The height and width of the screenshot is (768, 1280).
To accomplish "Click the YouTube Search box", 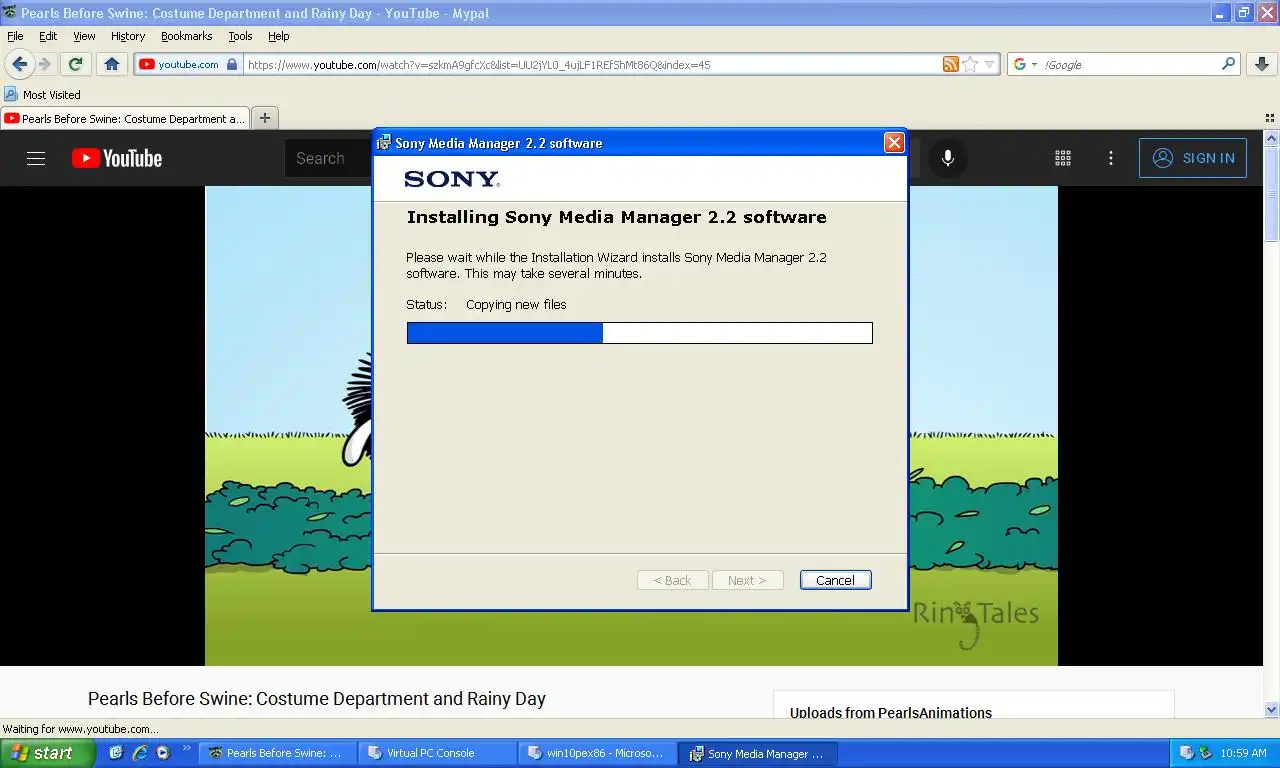I will [x=330, y=158].
